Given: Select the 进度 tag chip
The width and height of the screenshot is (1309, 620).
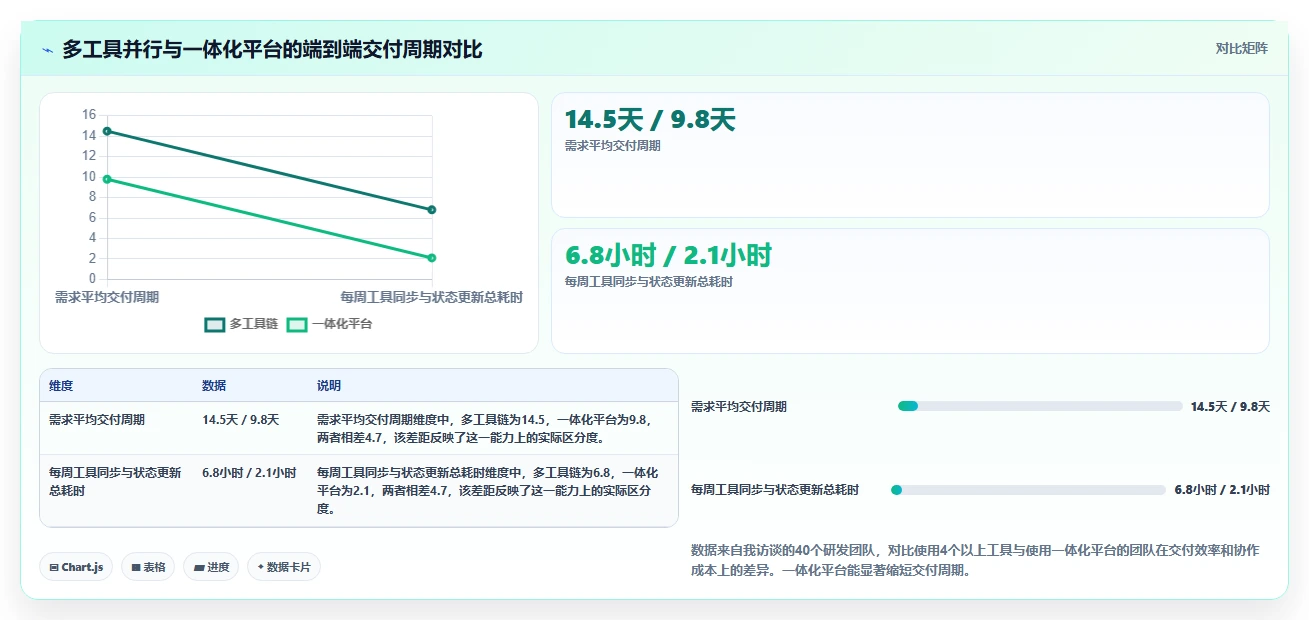Looking at the screenshot, I should click(x=211, y=567).
